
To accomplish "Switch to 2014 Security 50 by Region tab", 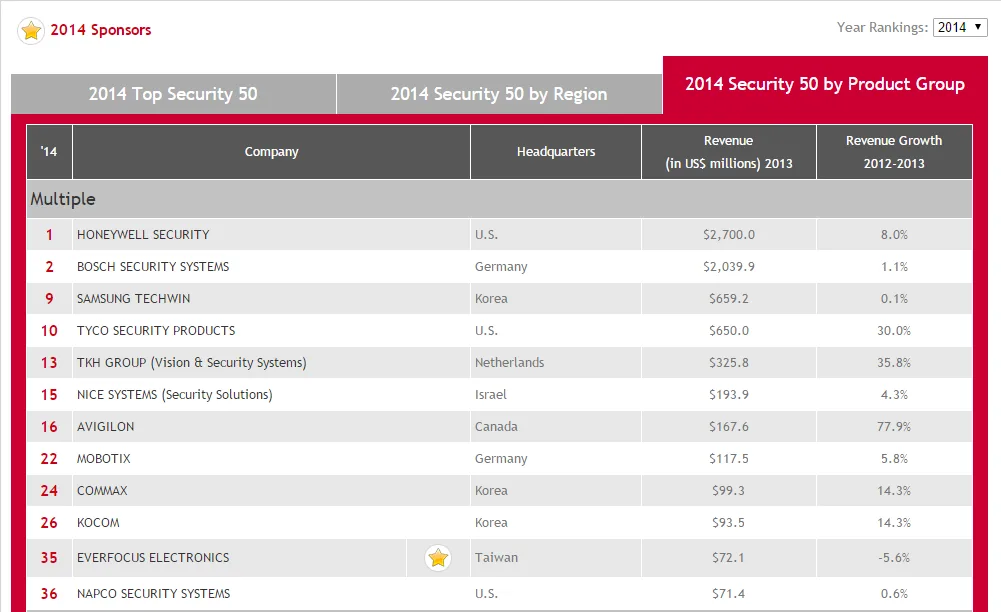I will coord(499,94).
